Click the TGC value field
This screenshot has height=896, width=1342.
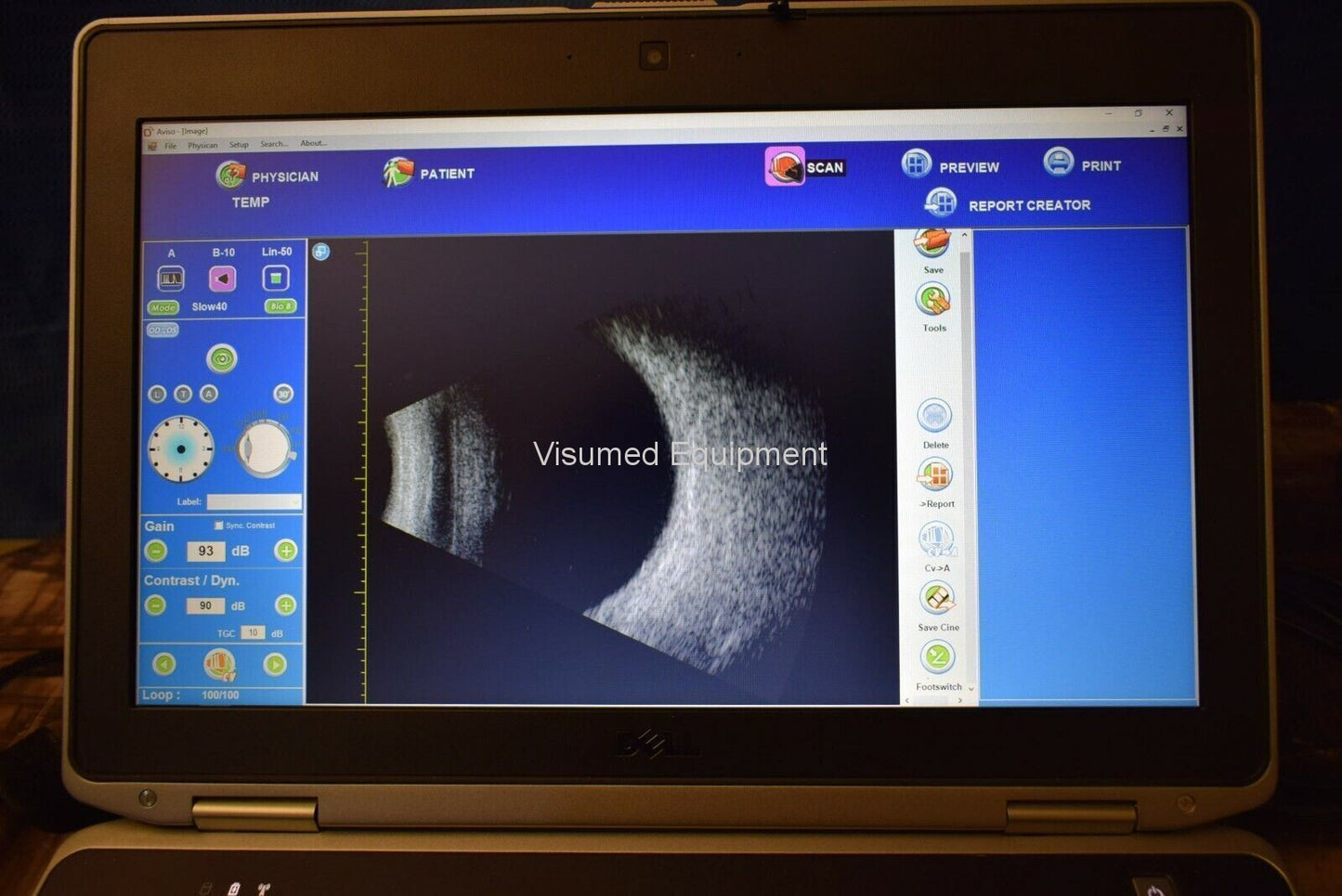[252, 633]
